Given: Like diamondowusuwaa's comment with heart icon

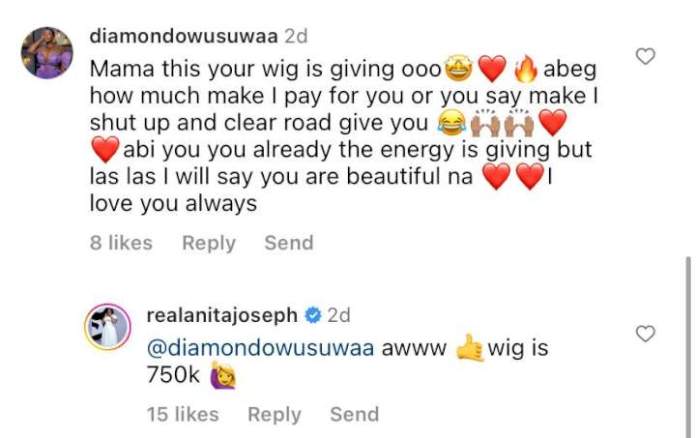Looking at the screenshot, I should point(645,56).
